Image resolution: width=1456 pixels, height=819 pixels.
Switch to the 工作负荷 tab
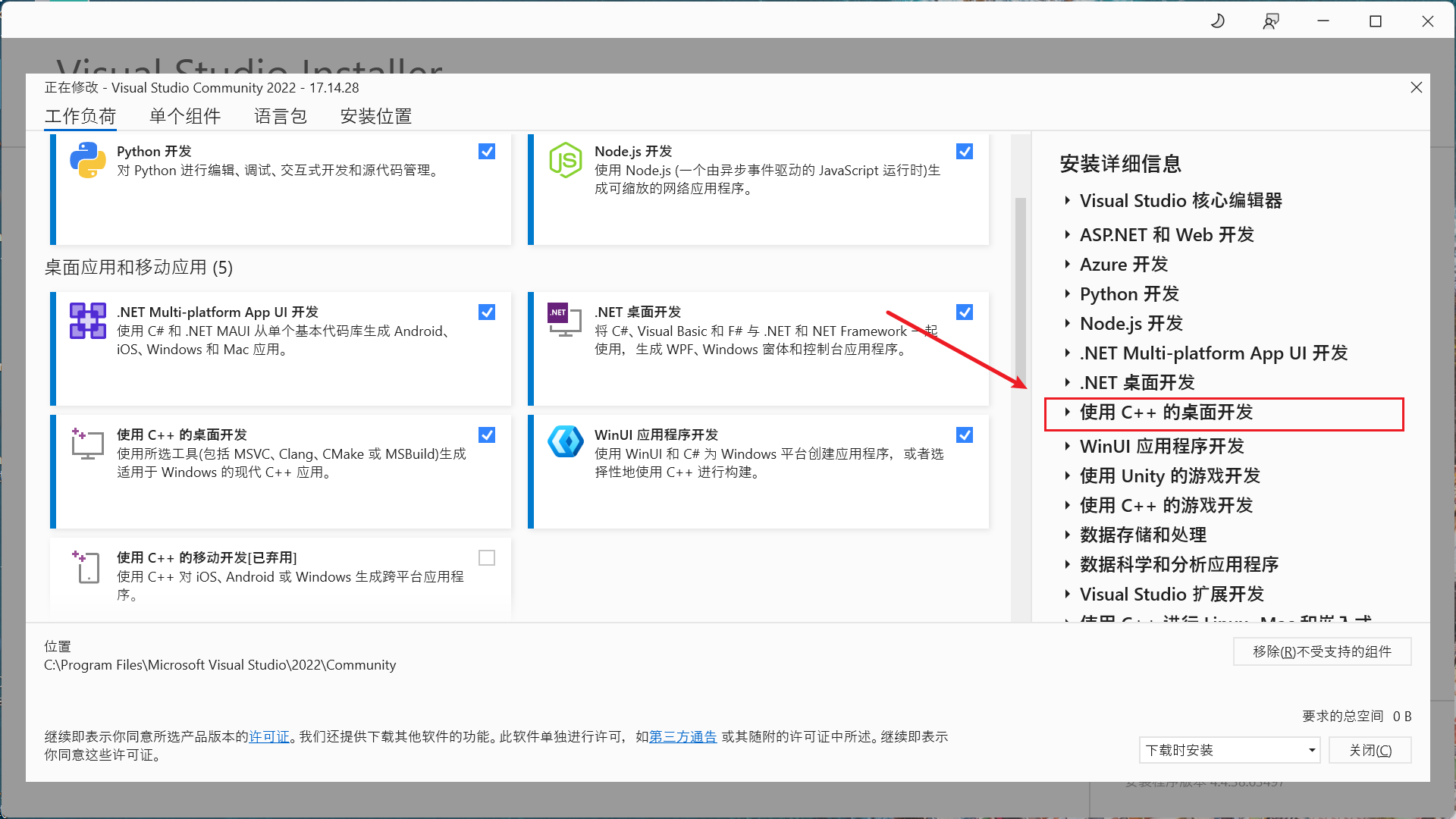pyautogui.click(x=80, y=116)
